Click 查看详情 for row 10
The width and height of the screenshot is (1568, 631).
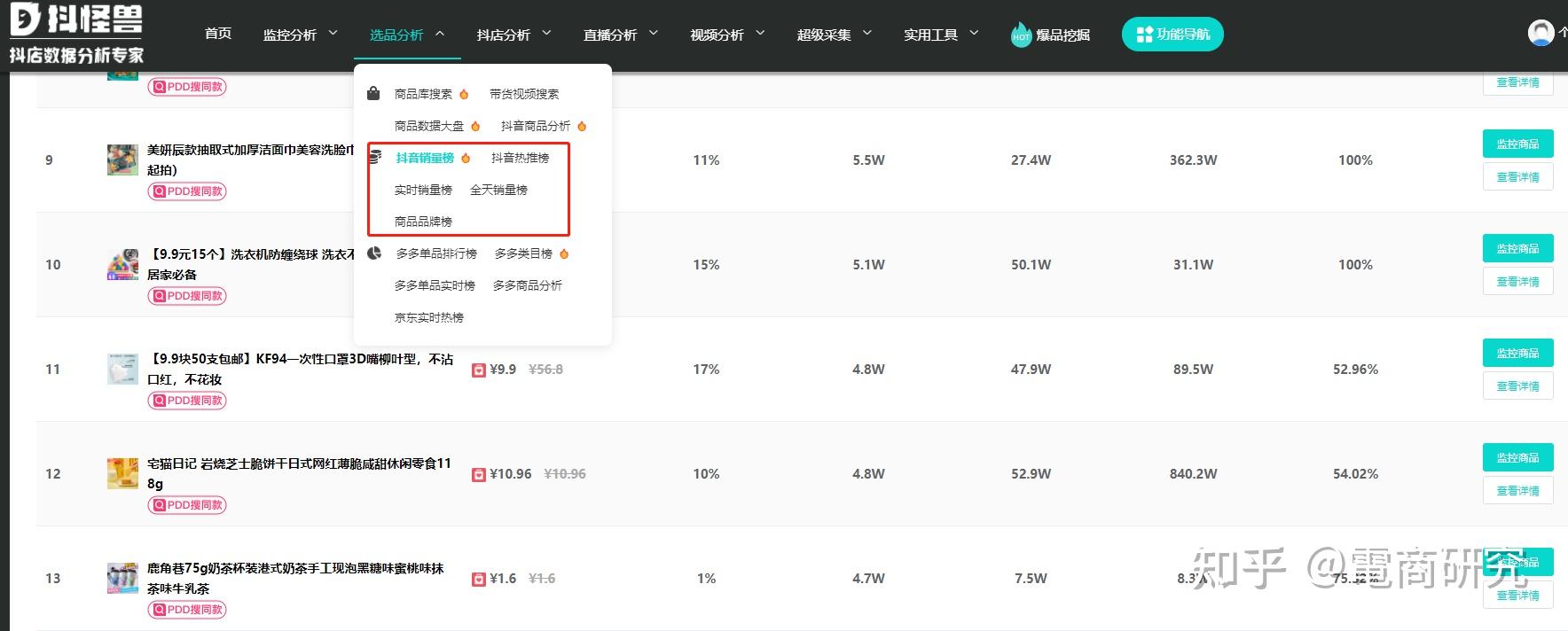pyautogui.click(x=1517, y=282)
